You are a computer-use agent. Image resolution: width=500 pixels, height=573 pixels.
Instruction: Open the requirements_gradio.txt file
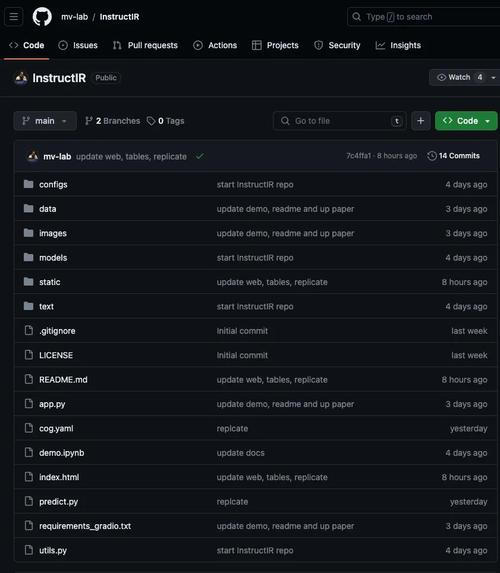[85, 526]
